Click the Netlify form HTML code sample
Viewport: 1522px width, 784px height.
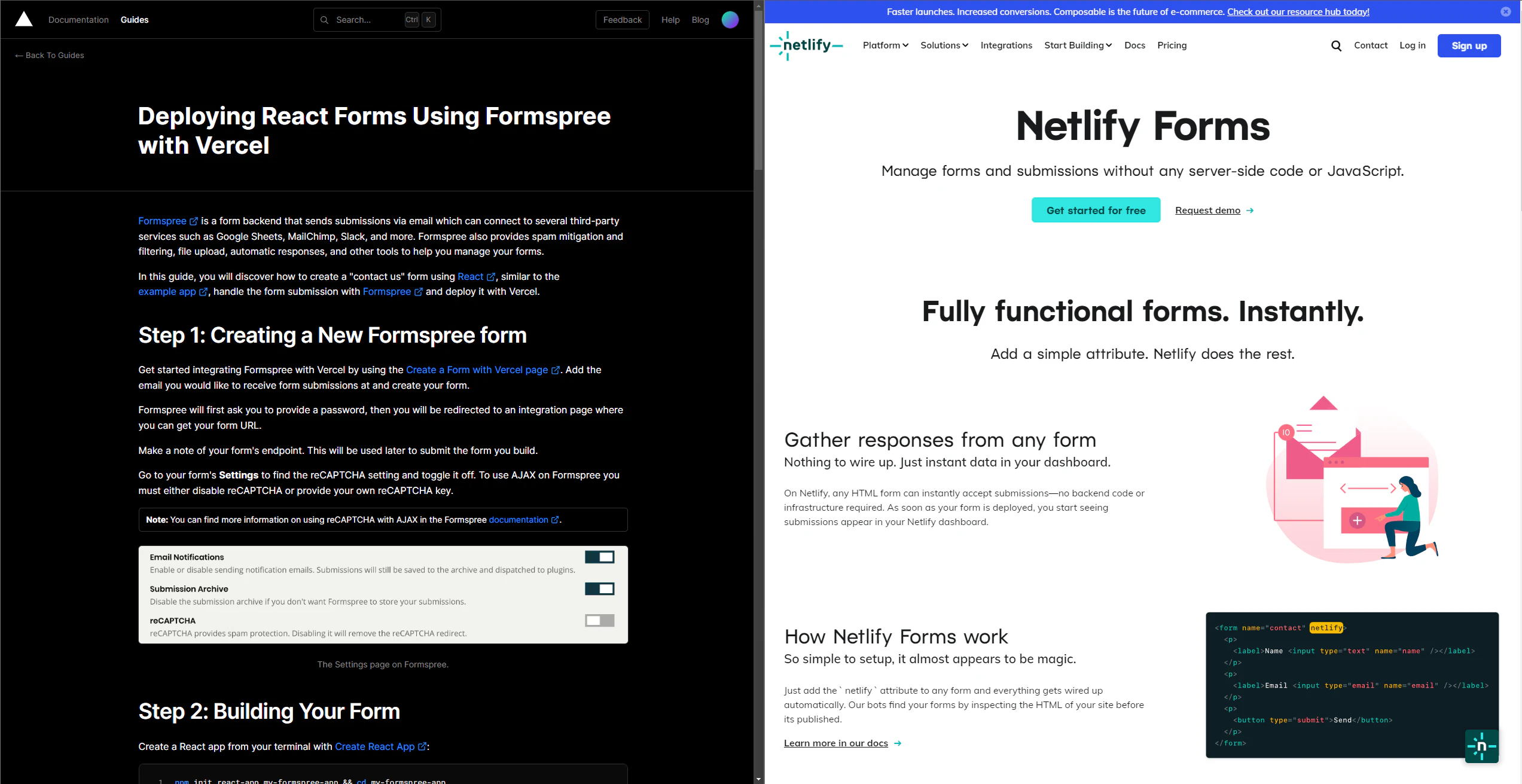click(1352, 685)
